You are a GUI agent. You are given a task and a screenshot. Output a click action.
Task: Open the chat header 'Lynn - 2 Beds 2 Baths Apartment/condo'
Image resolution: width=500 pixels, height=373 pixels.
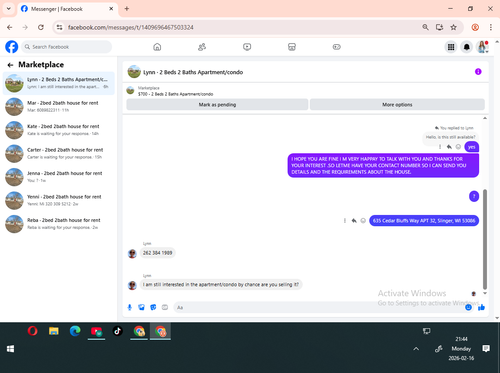(x=193, y=72)
